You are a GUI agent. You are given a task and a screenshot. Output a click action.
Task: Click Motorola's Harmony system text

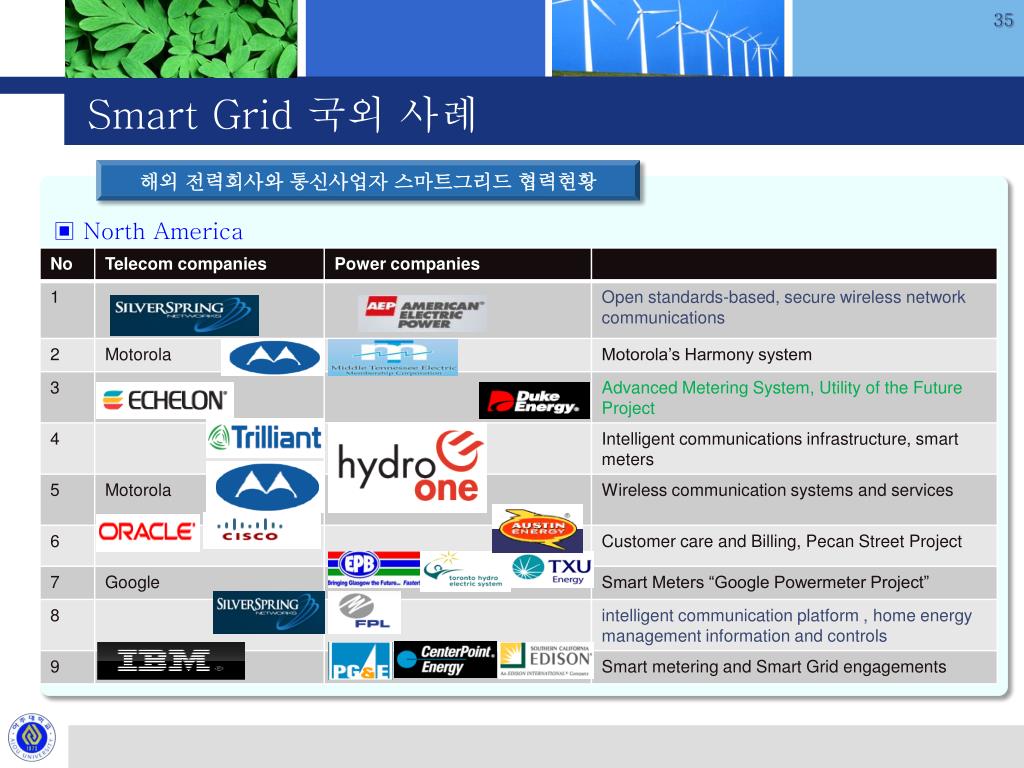click(x=707, y=355)
